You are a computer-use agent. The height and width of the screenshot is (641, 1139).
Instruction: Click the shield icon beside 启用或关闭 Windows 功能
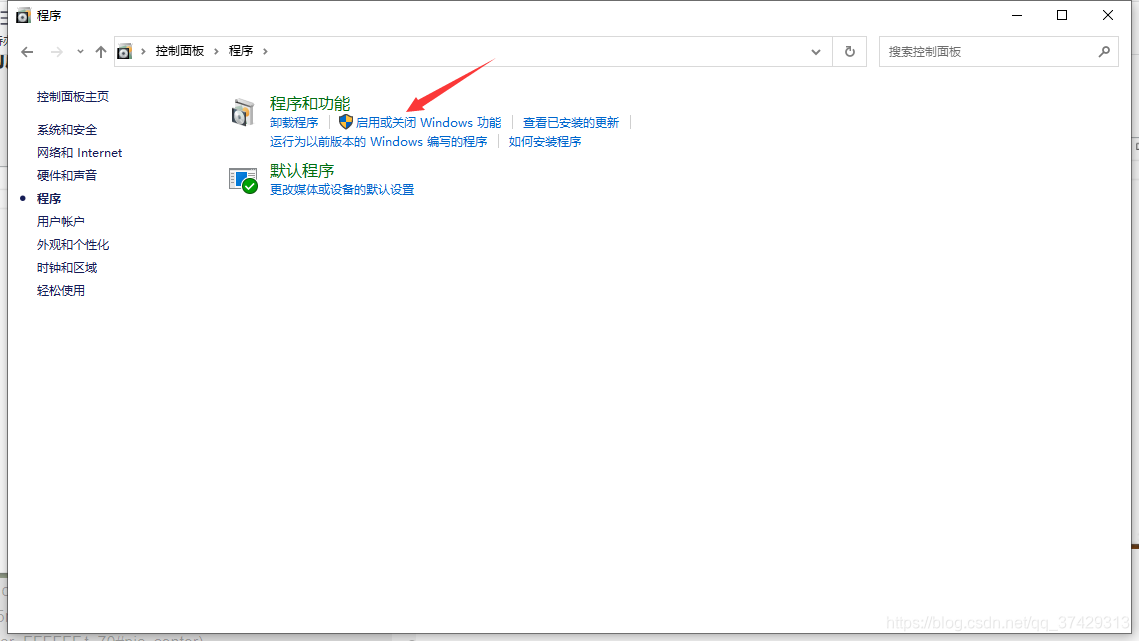click(x=346, y=122)
